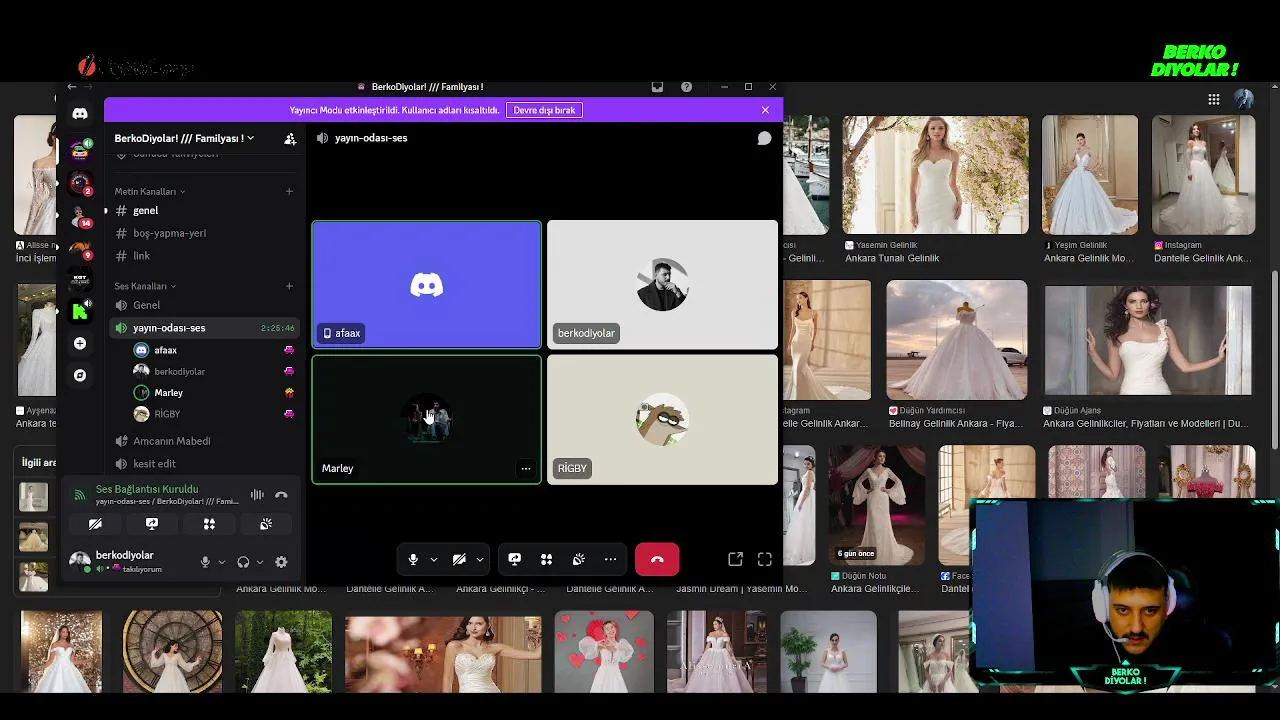The width and height of the screenshot is (1280, 720).
Task: Collapse the Metin Kanalları category
Action: (x=150, y=191)
